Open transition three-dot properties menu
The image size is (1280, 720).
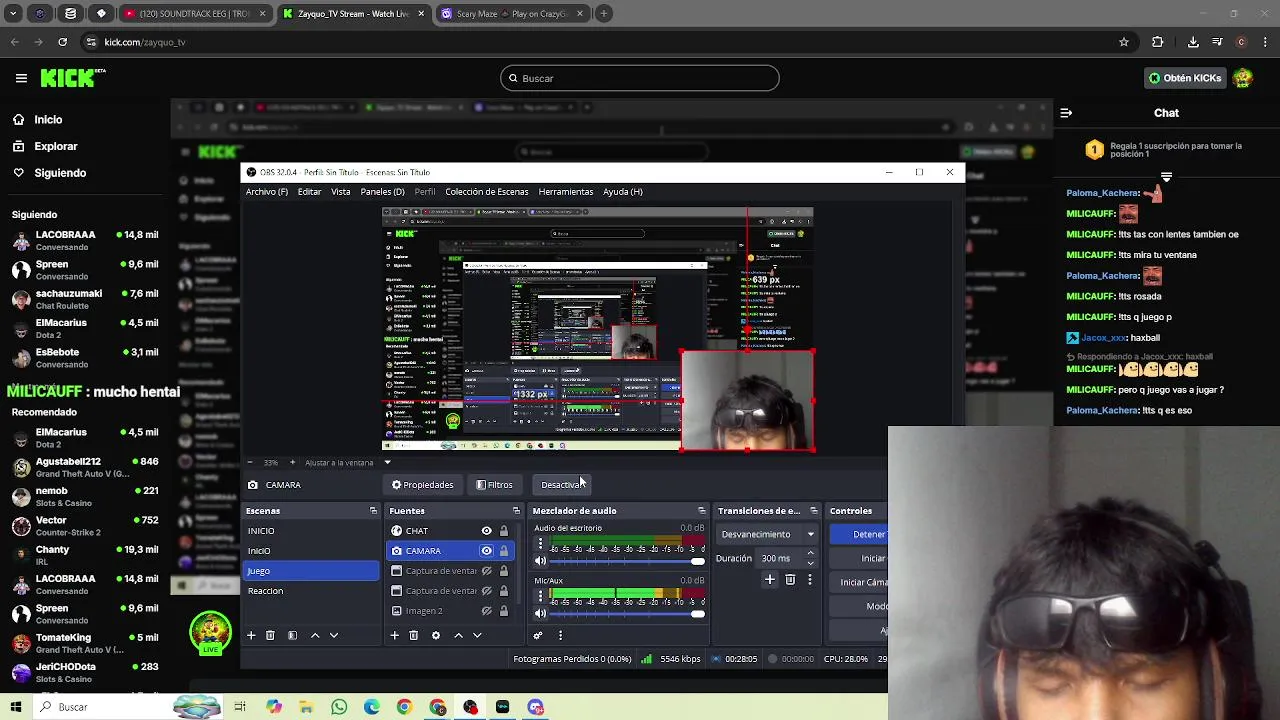[810, 579]
